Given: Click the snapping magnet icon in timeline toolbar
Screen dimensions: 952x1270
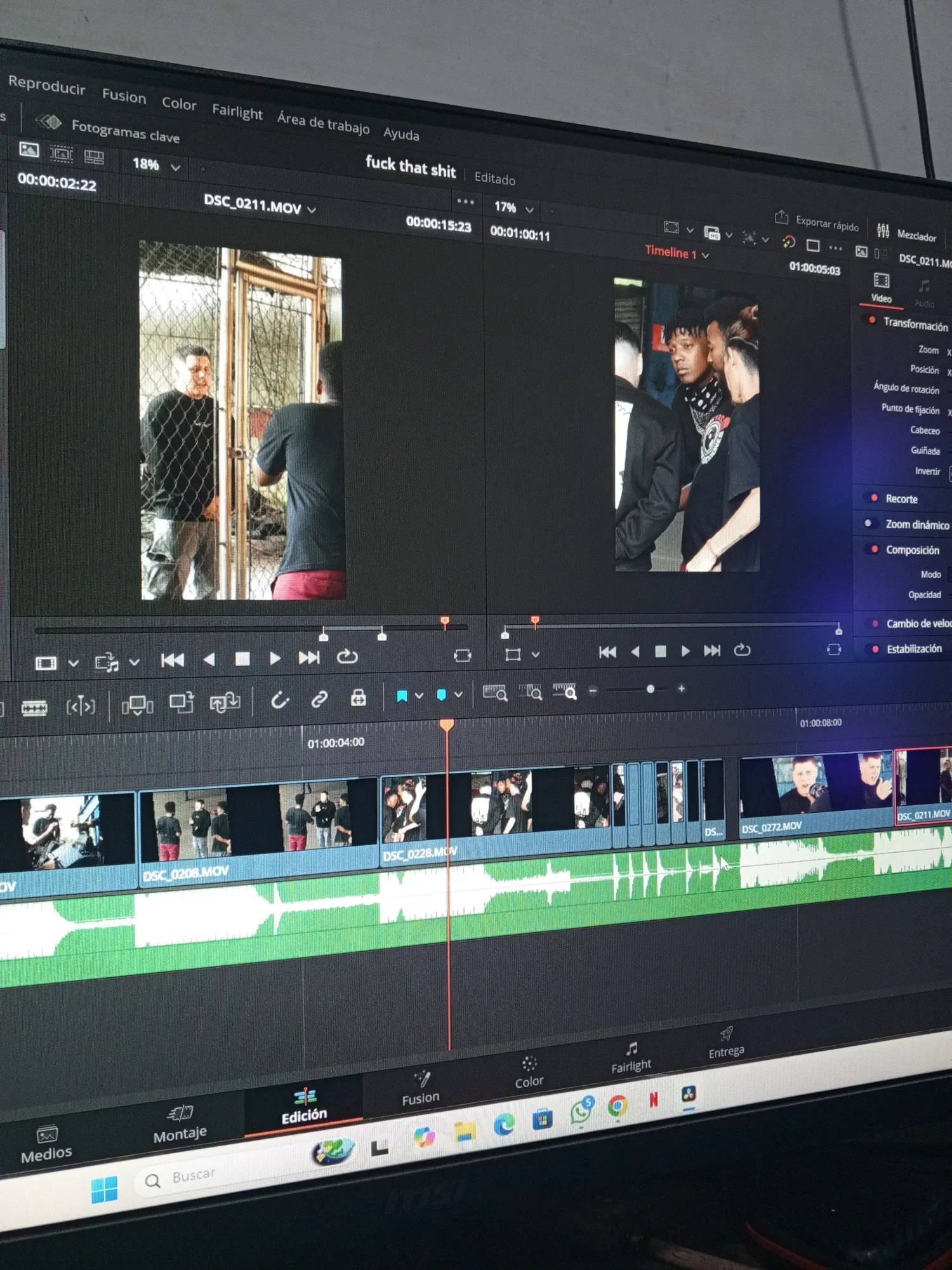Looking at the screenshot, I should click(x=280, y=700).
